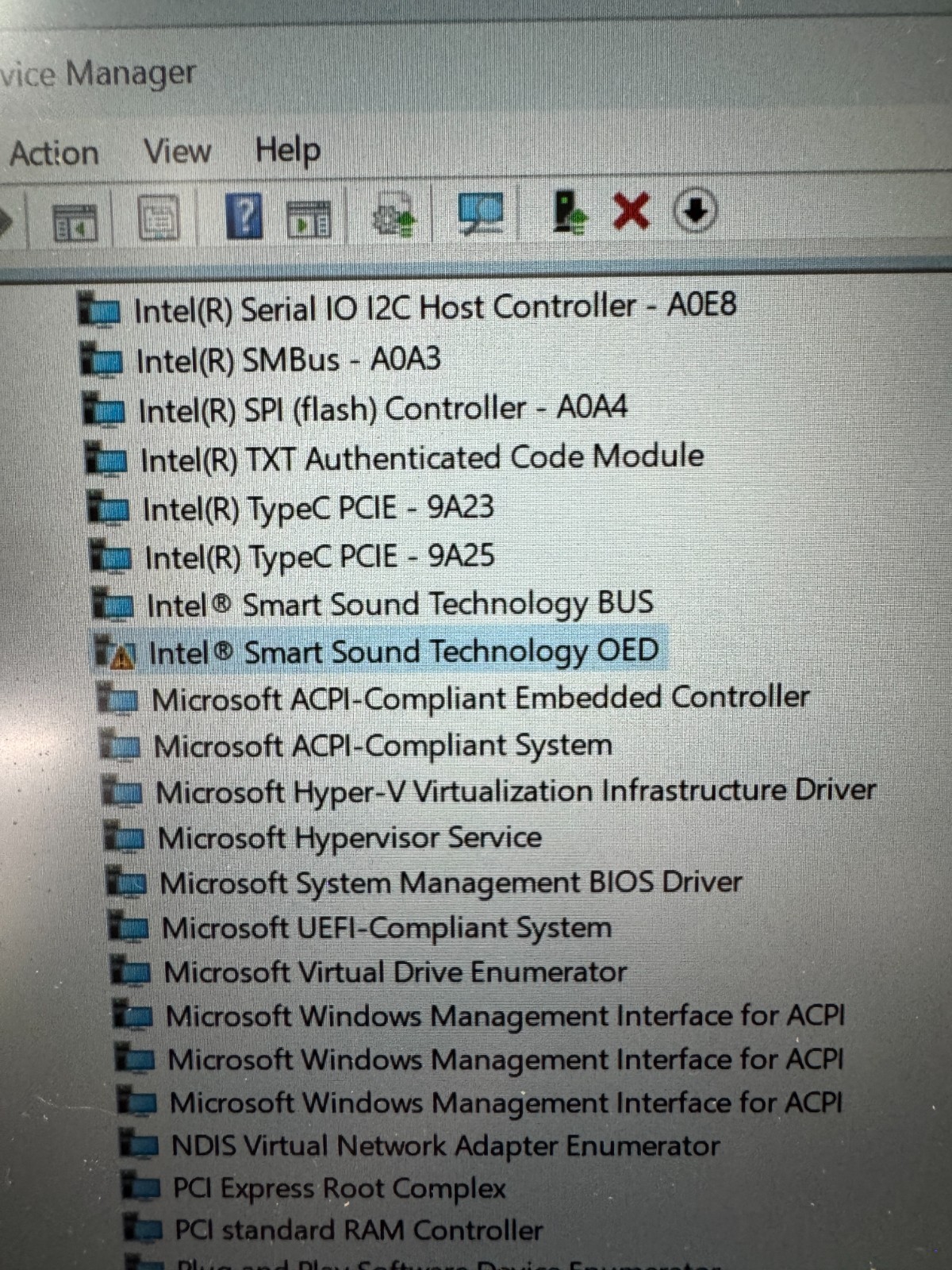Click device icon beside Microsoft Hypervisor Service
This screenshot has width=952, height=1270.
125,838
